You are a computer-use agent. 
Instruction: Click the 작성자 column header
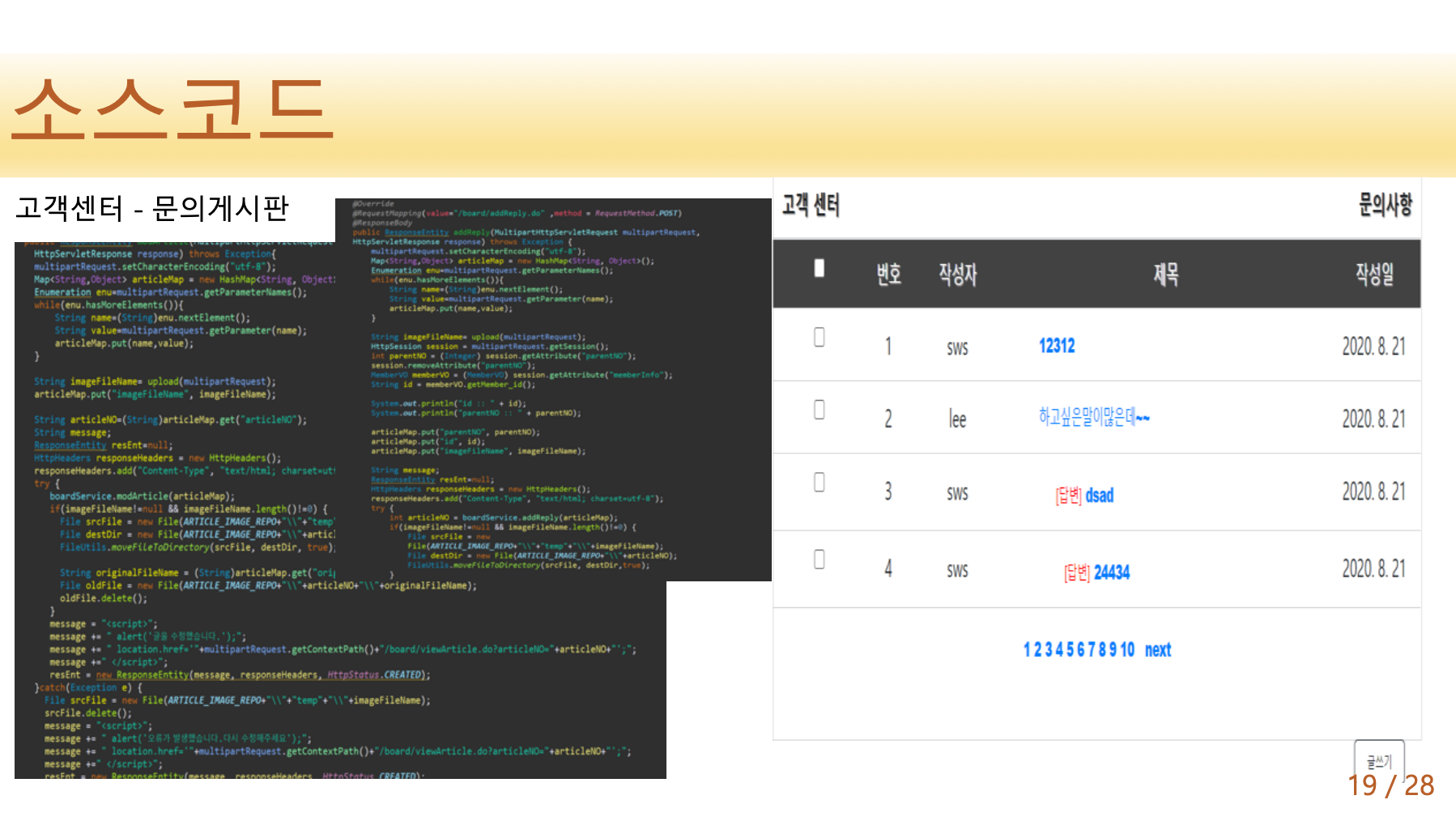tap(956, 274)
